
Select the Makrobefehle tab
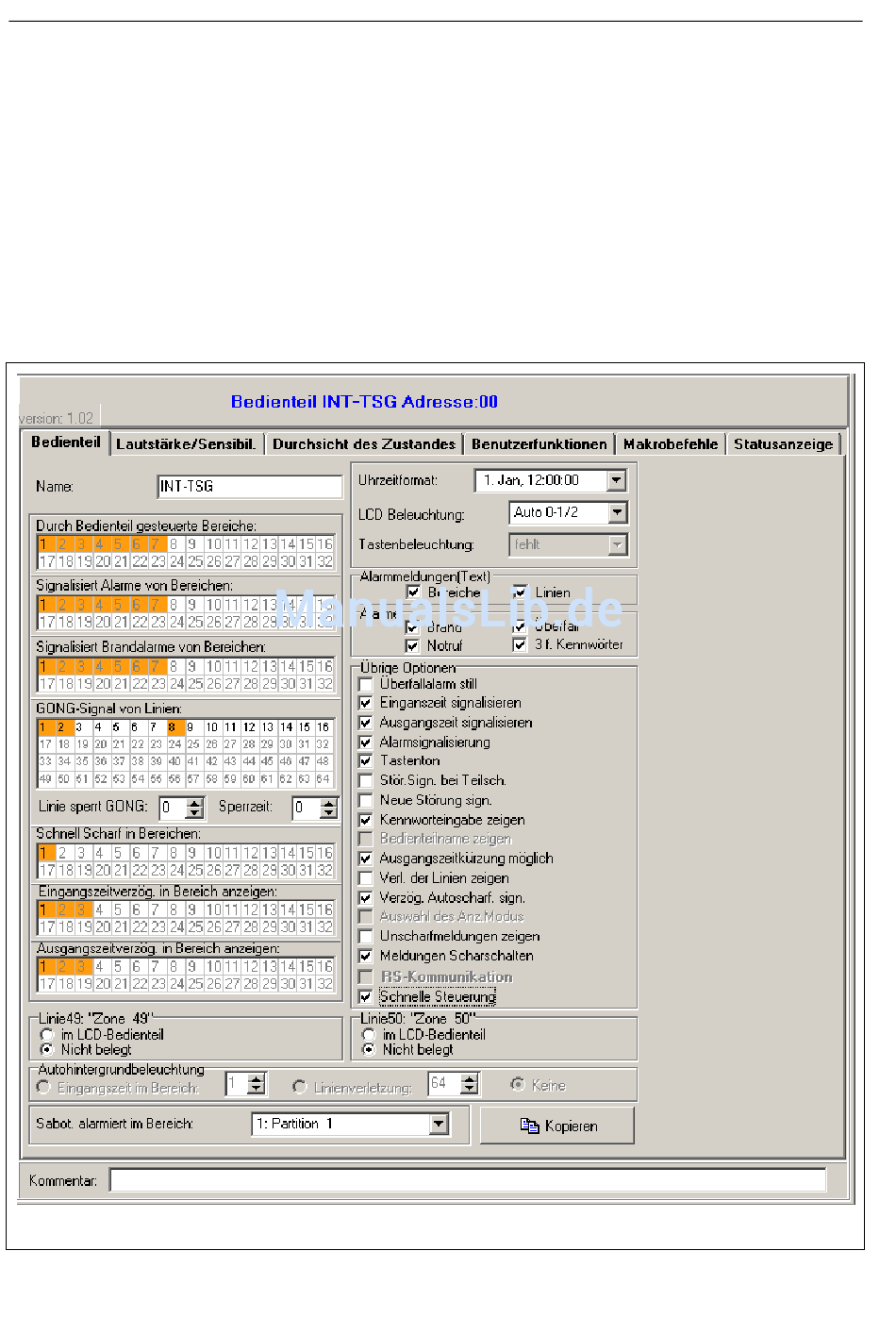pos(671,443)
